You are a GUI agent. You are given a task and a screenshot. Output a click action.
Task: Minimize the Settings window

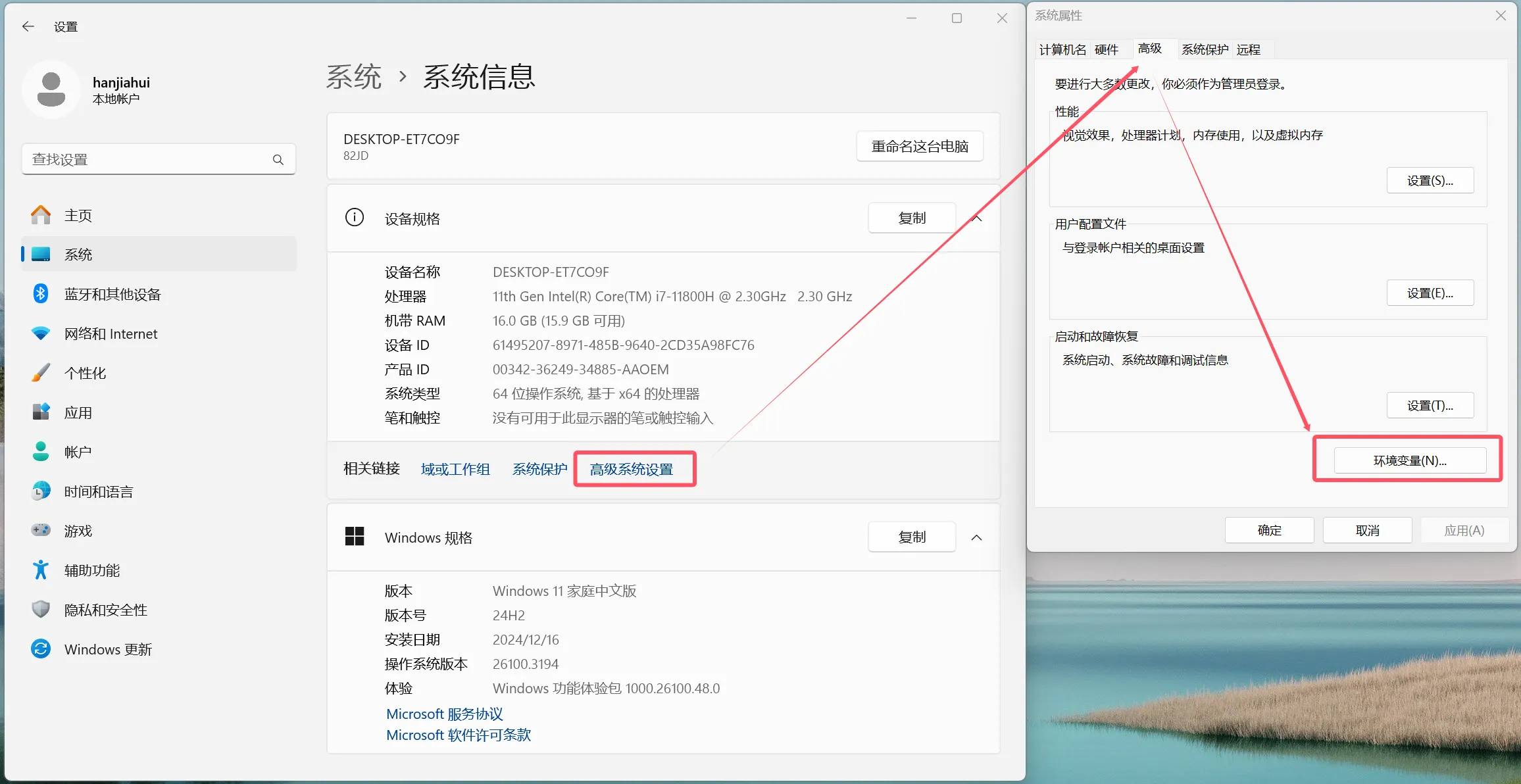pos(911,18)
